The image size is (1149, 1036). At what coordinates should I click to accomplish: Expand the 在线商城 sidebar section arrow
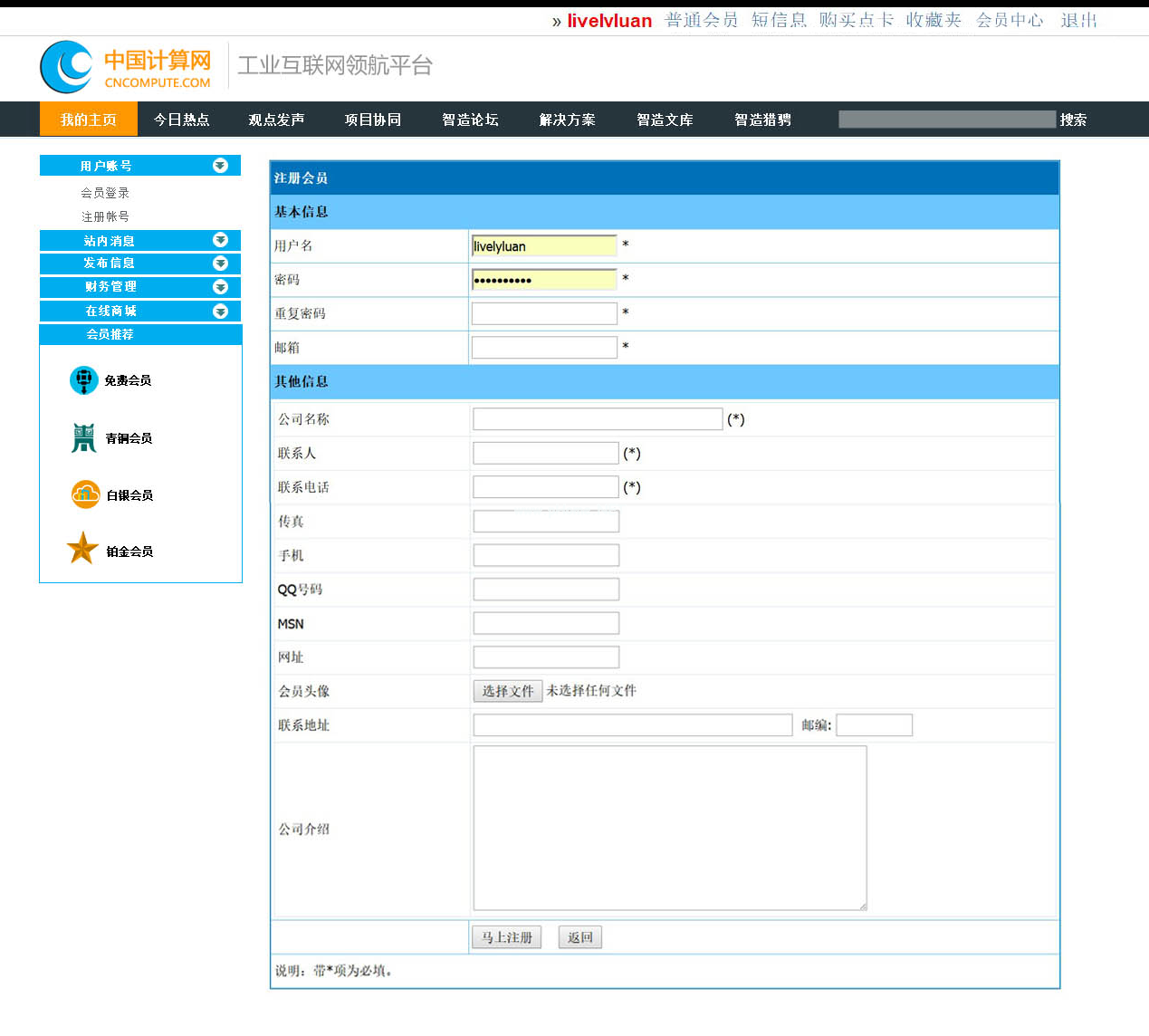tap(220, 312)
